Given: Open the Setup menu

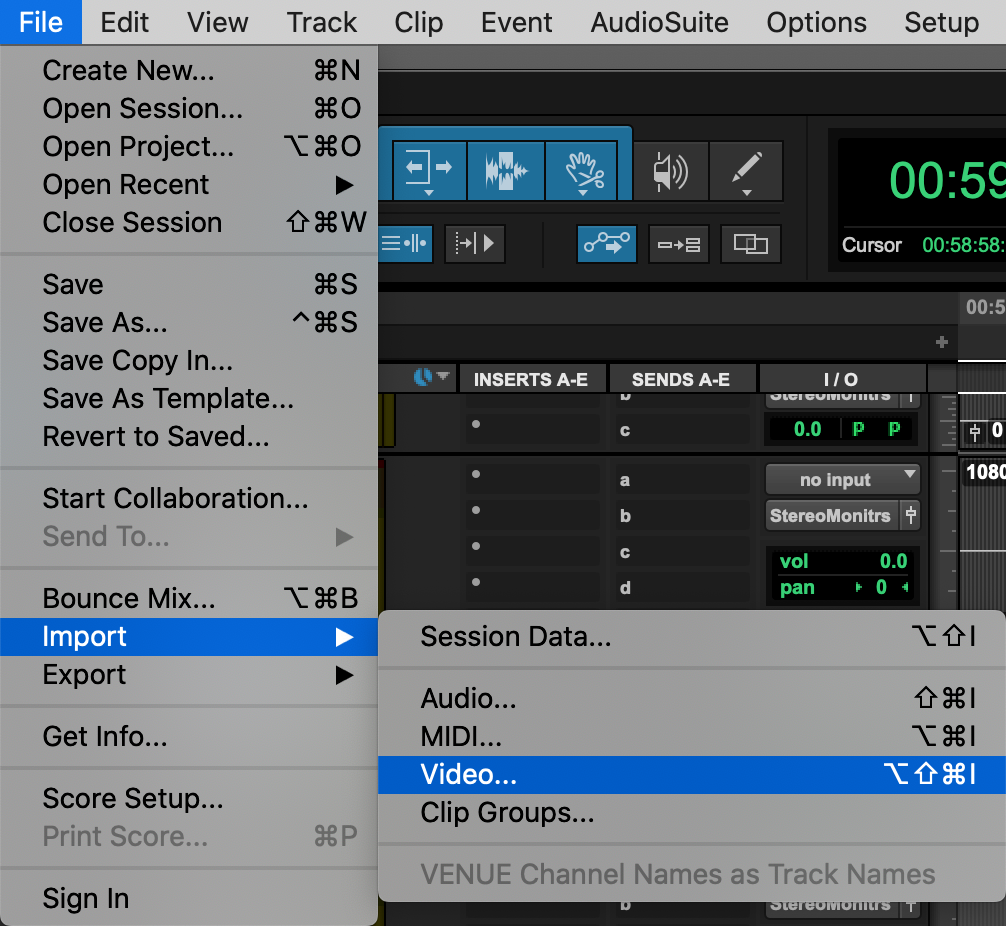Looking at the screenshot, I should pos(941,22).
